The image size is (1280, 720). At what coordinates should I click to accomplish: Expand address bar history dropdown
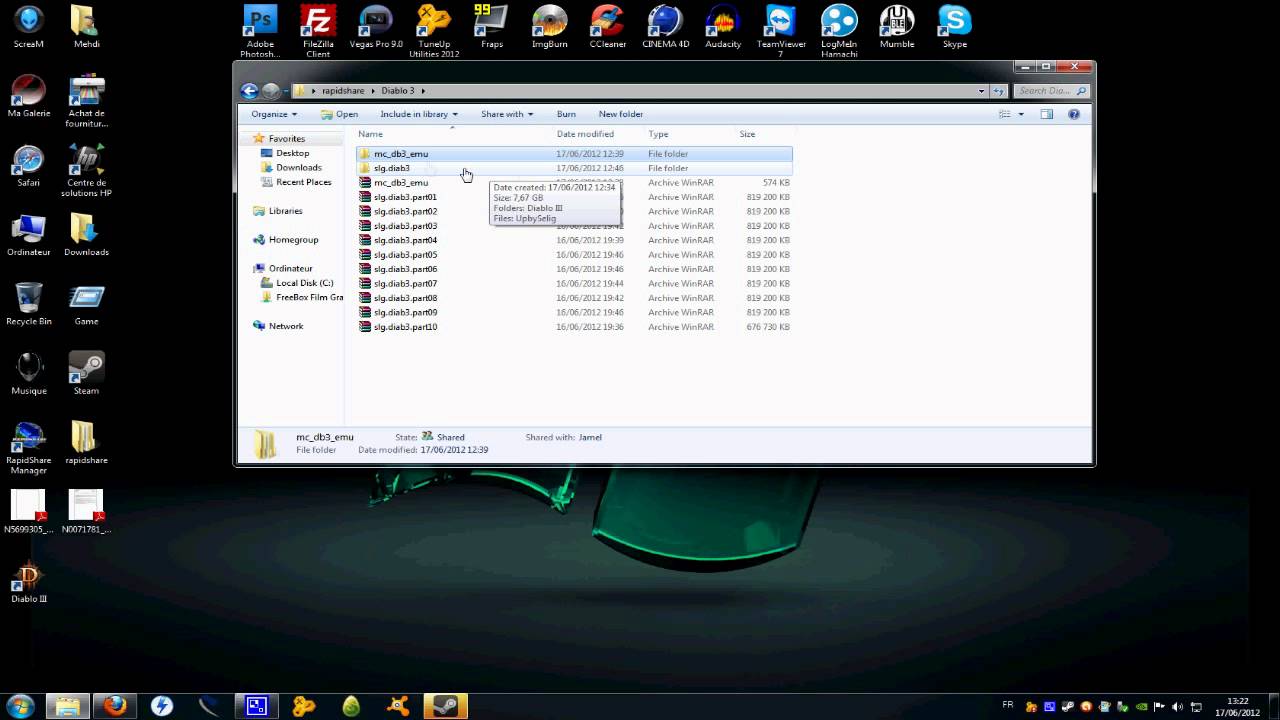[981, 91]
